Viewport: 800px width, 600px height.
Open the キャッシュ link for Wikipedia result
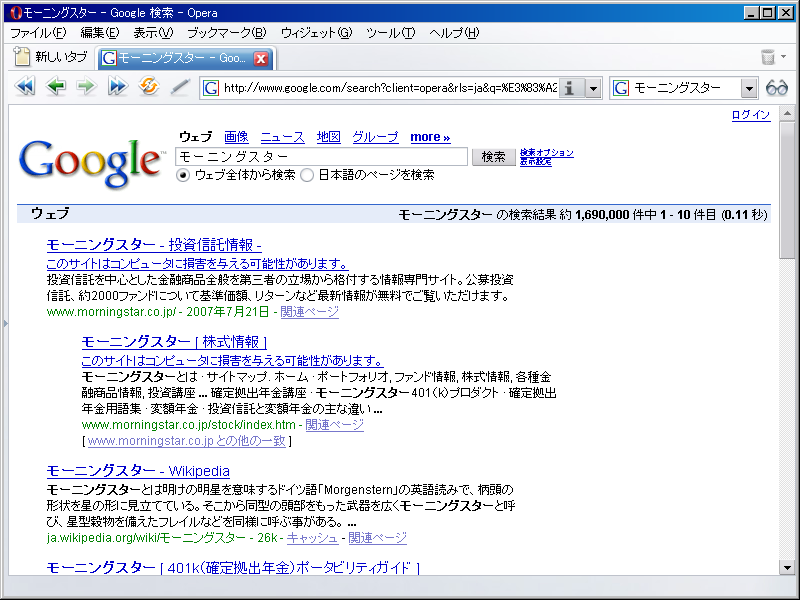pos(312,538)
